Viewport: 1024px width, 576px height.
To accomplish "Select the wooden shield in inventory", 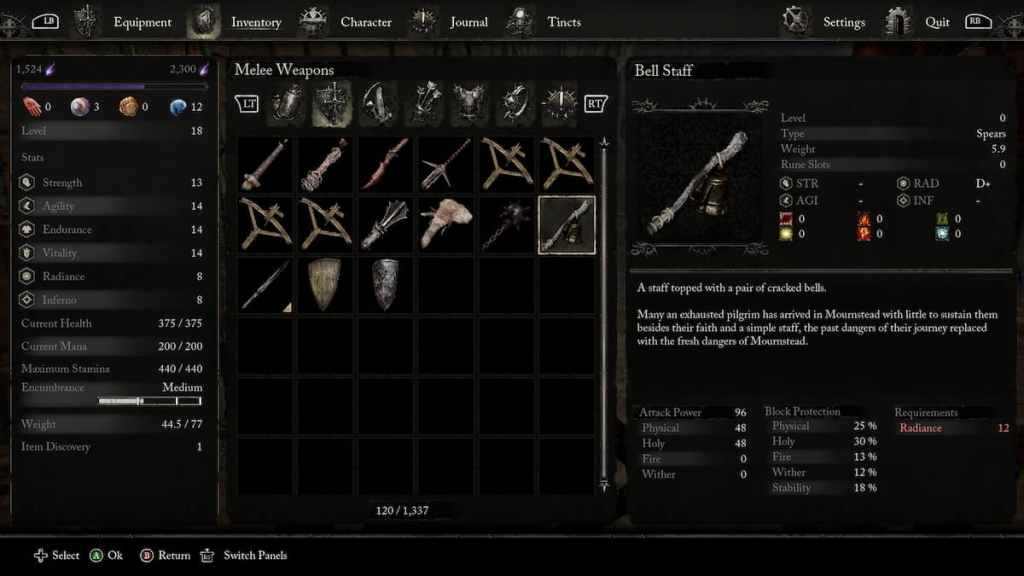I will pos(325,285).
